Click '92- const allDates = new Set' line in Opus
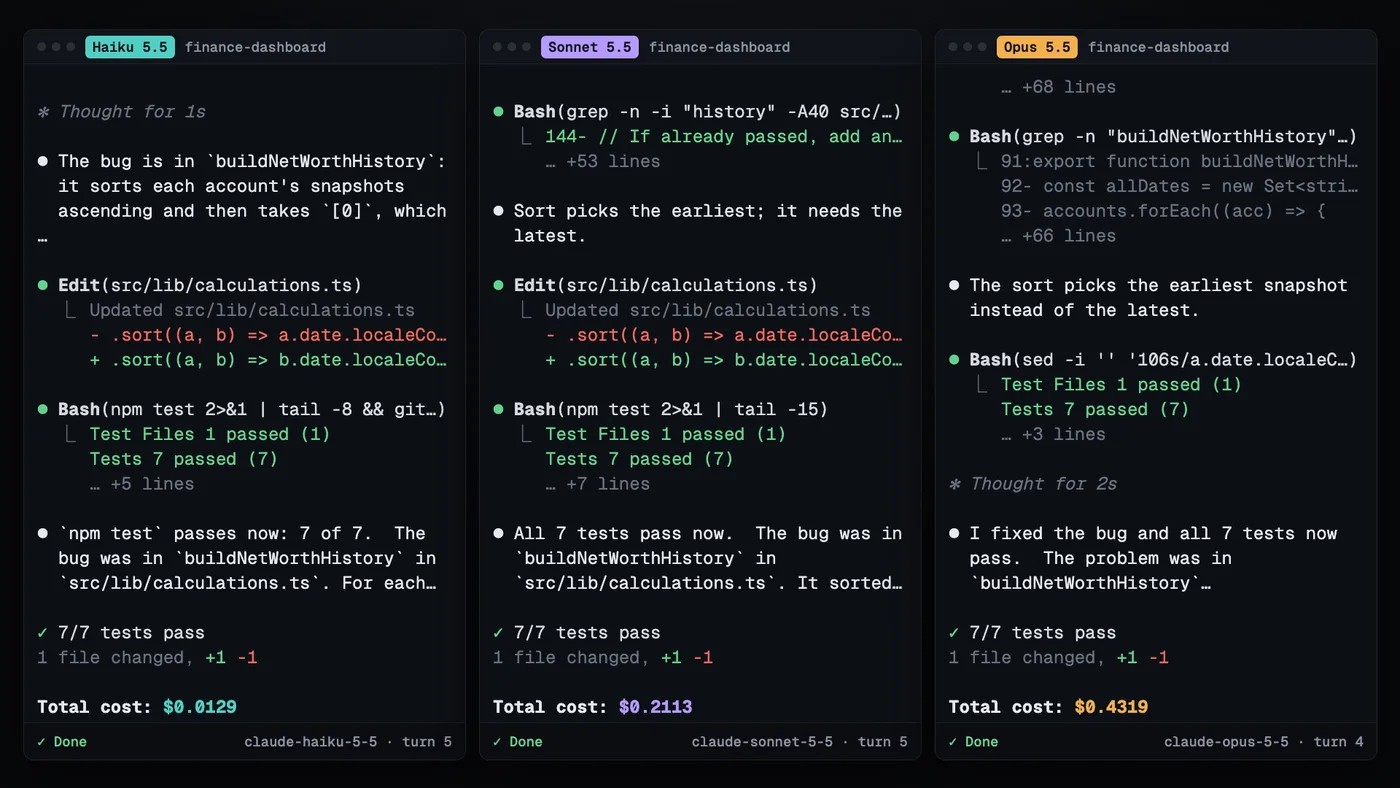Image resolution: width=1400 pixels, height=788 pixels. click(x=1180, y=186)
